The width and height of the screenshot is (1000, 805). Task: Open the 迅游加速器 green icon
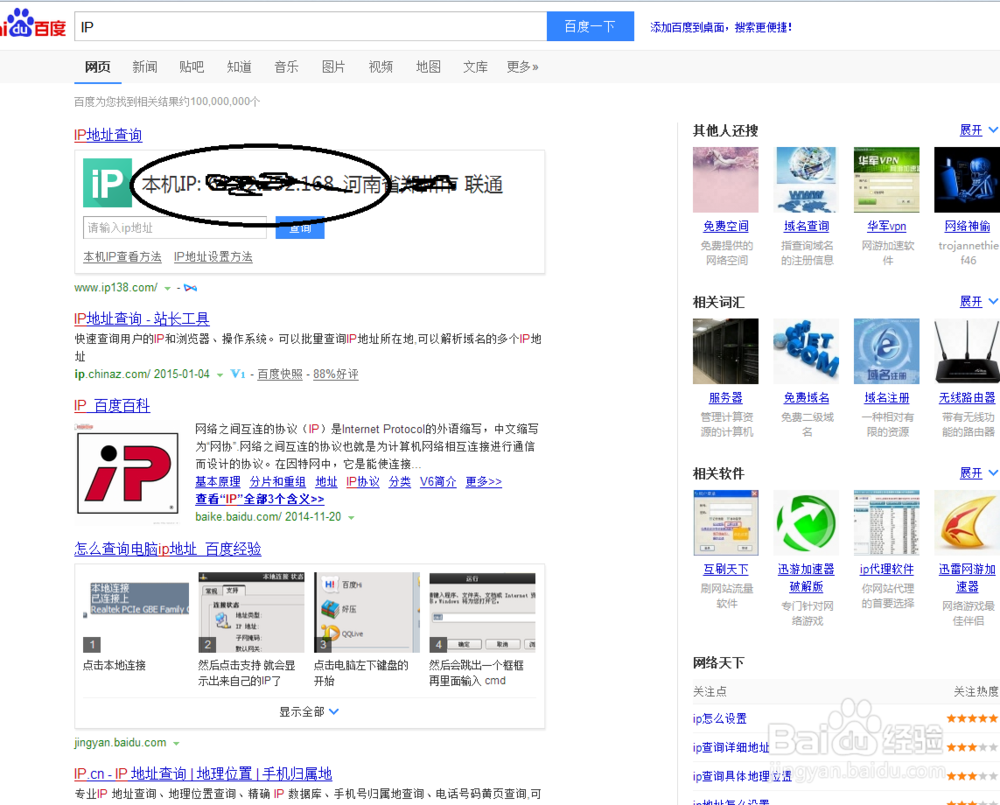click(x=805, y=523)
